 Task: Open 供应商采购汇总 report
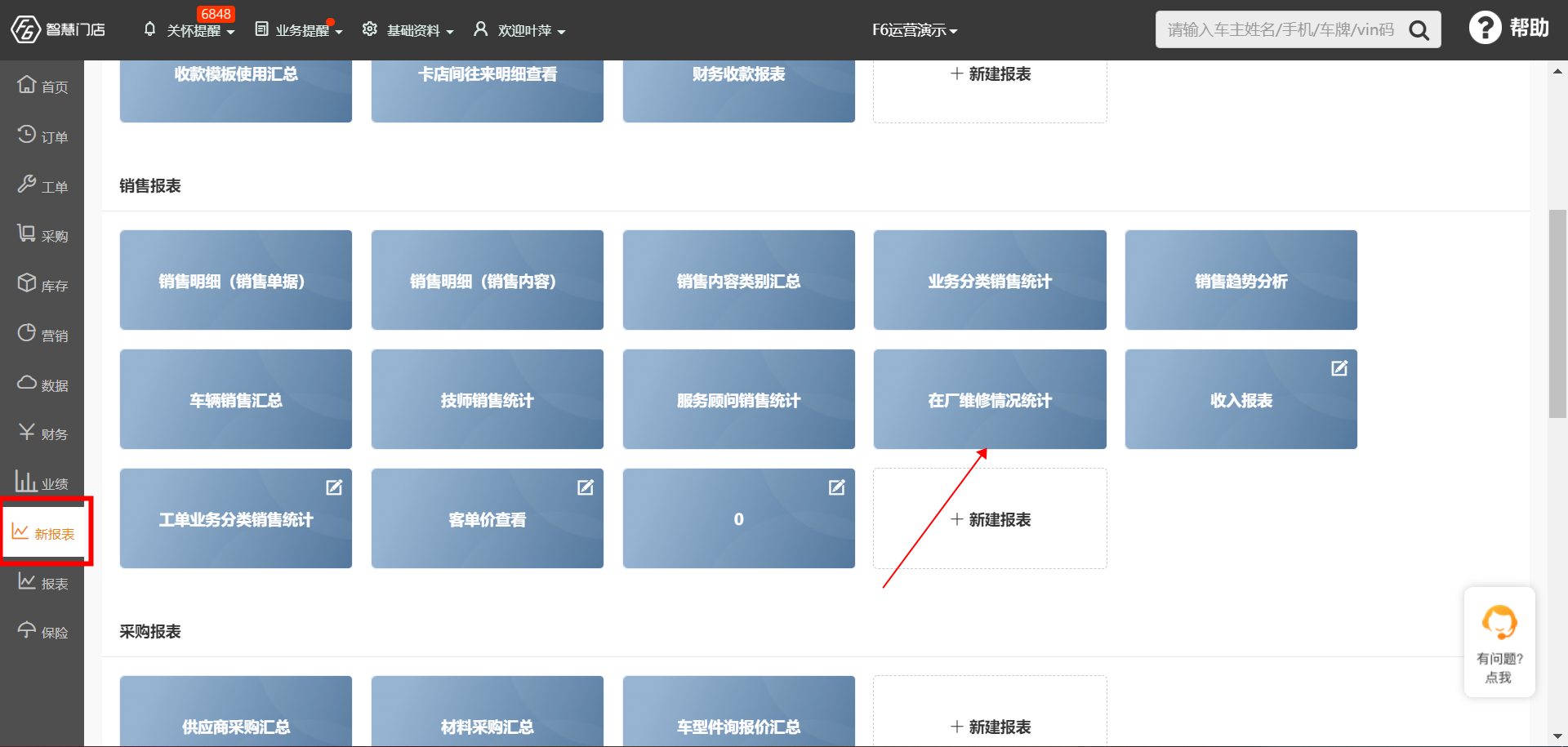click(236, 710)
